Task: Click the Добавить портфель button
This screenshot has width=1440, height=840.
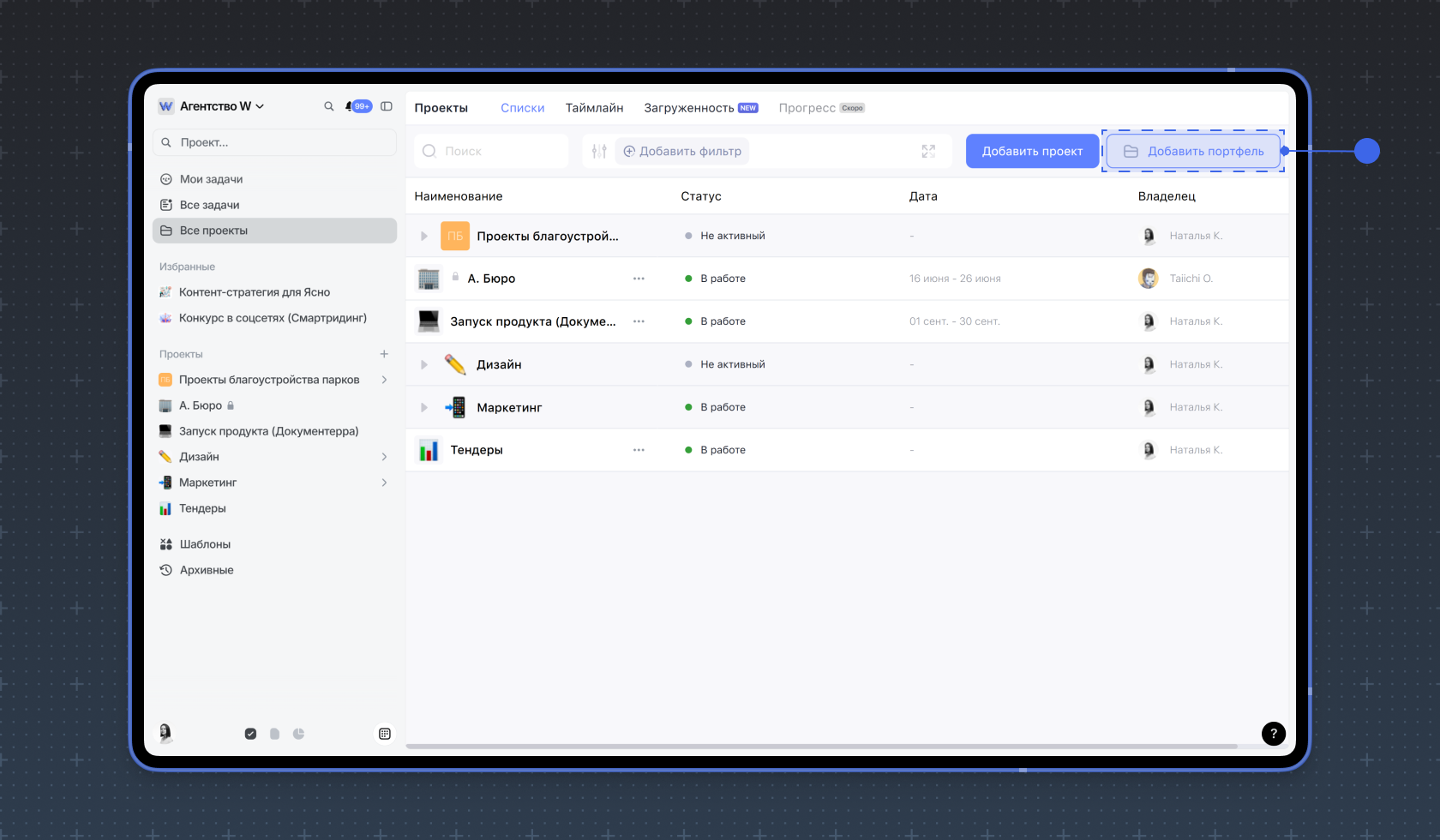Action: 1193,152
